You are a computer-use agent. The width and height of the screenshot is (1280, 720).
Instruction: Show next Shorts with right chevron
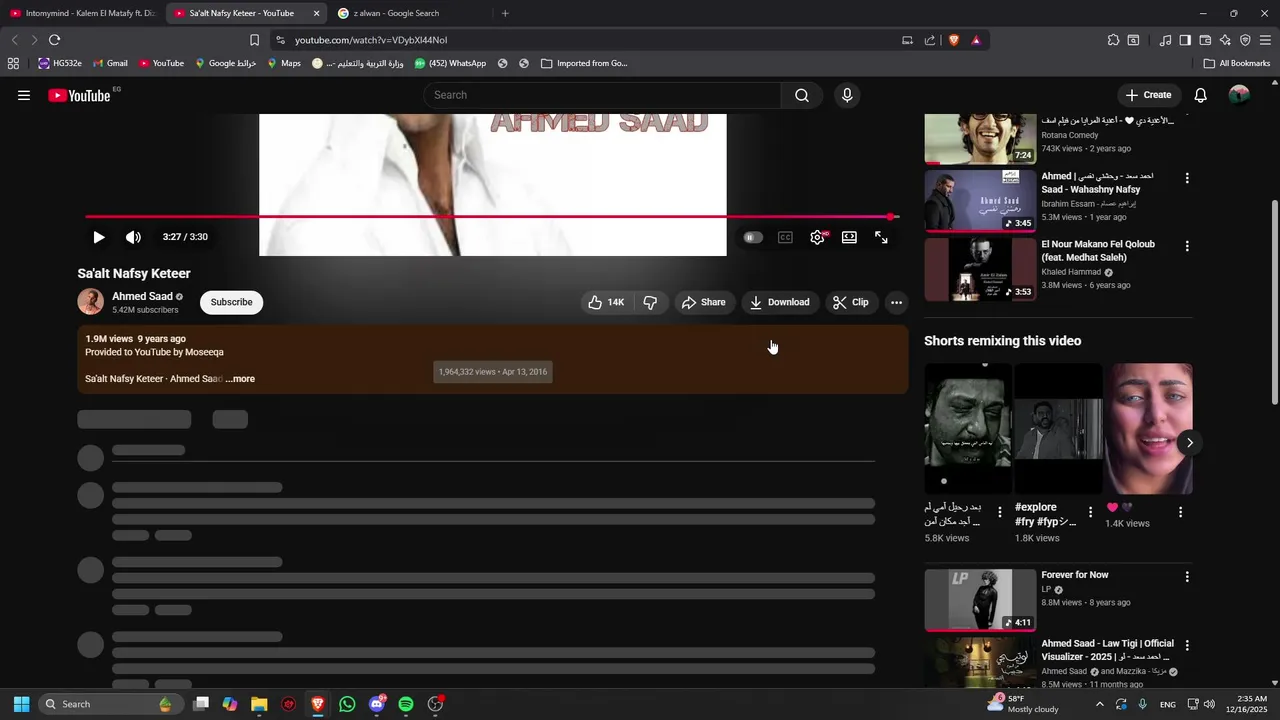tap(1189, 442)
